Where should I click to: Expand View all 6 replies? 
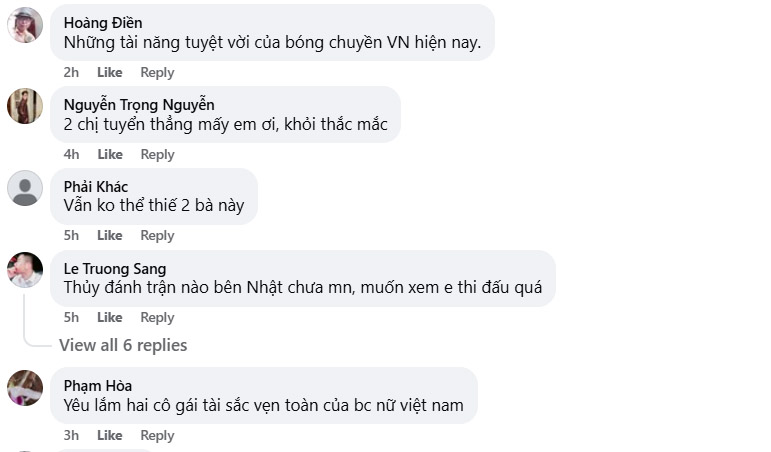123,345
